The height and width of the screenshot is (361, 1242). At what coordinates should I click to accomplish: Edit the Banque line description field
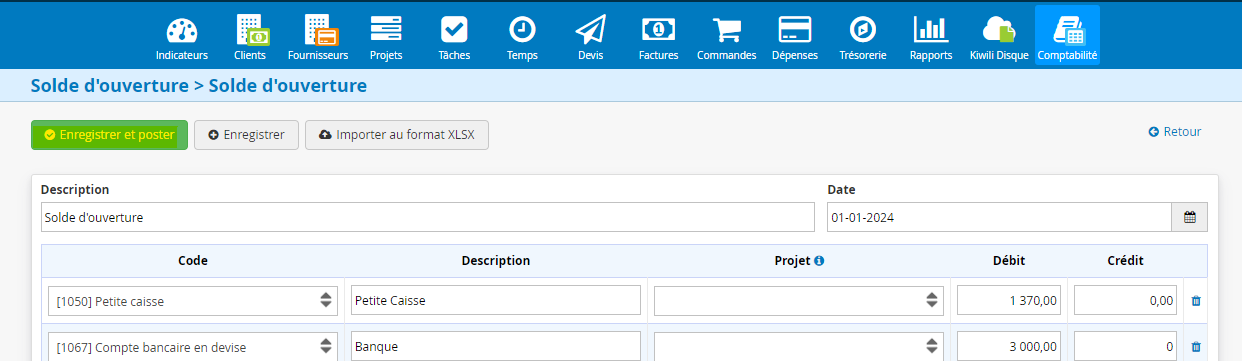click(496, 347)
